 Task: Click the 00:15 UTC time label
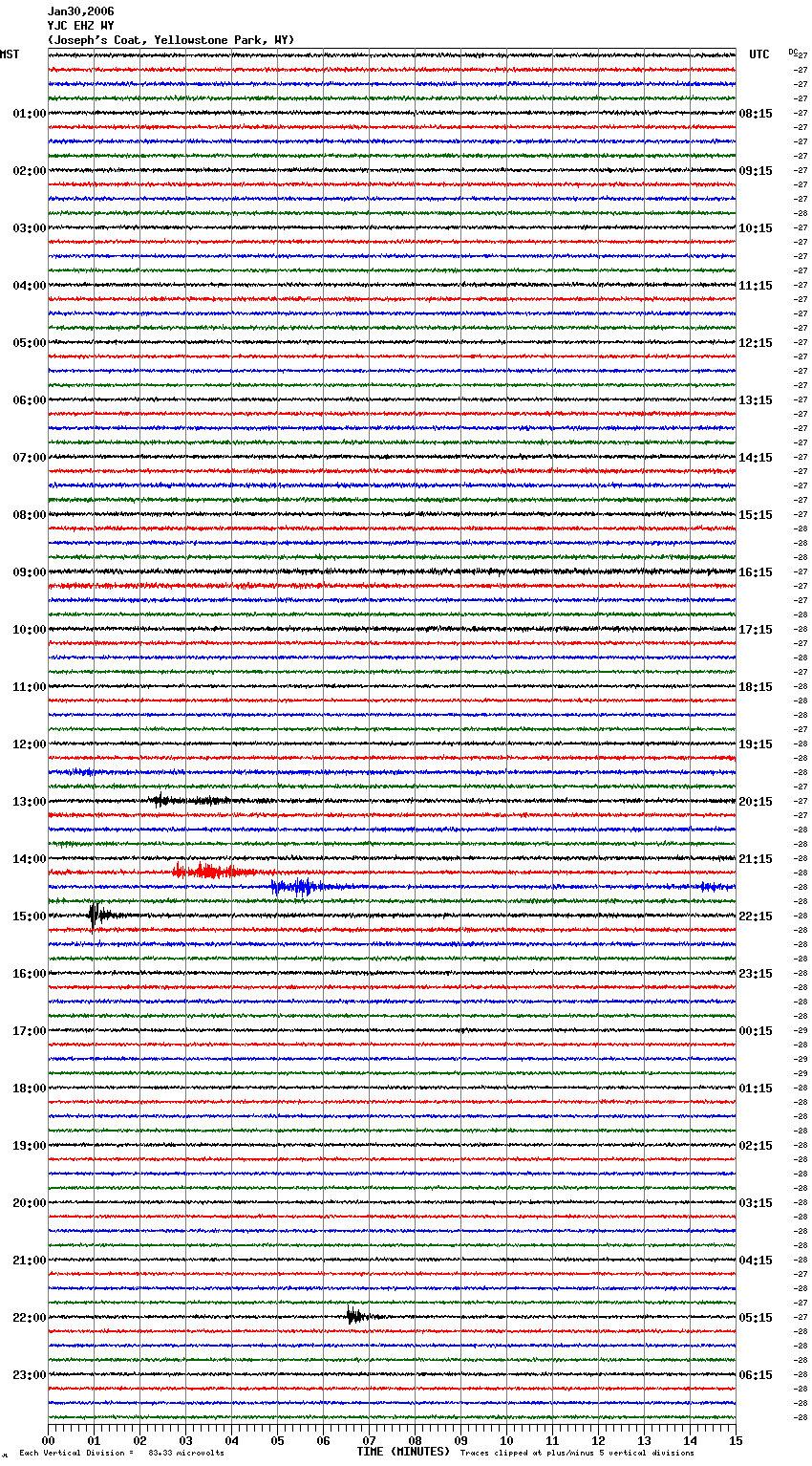[756, 1031]
